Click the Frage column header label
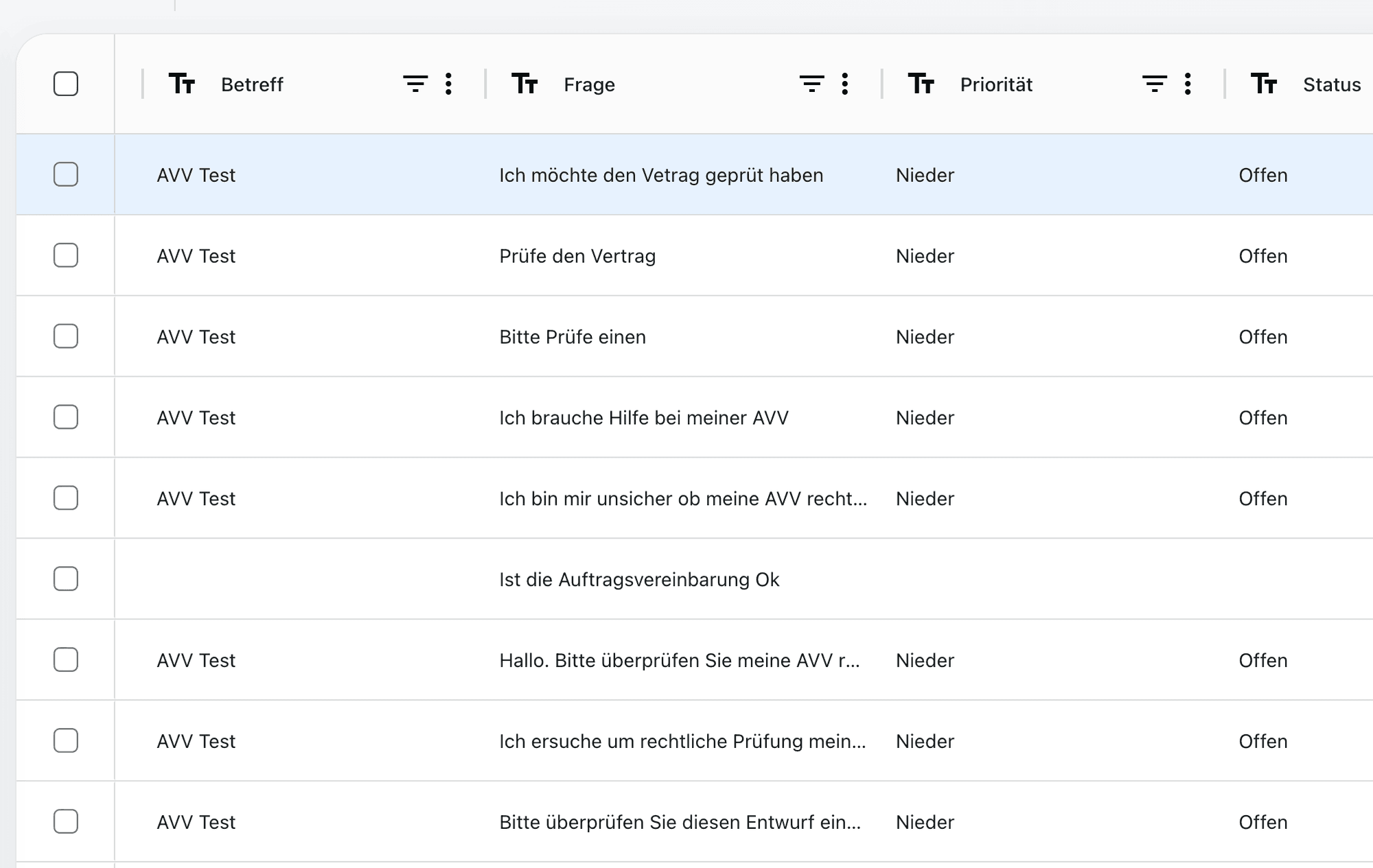The height and width of the screenshot is (868, 1373). coord(589,85)
